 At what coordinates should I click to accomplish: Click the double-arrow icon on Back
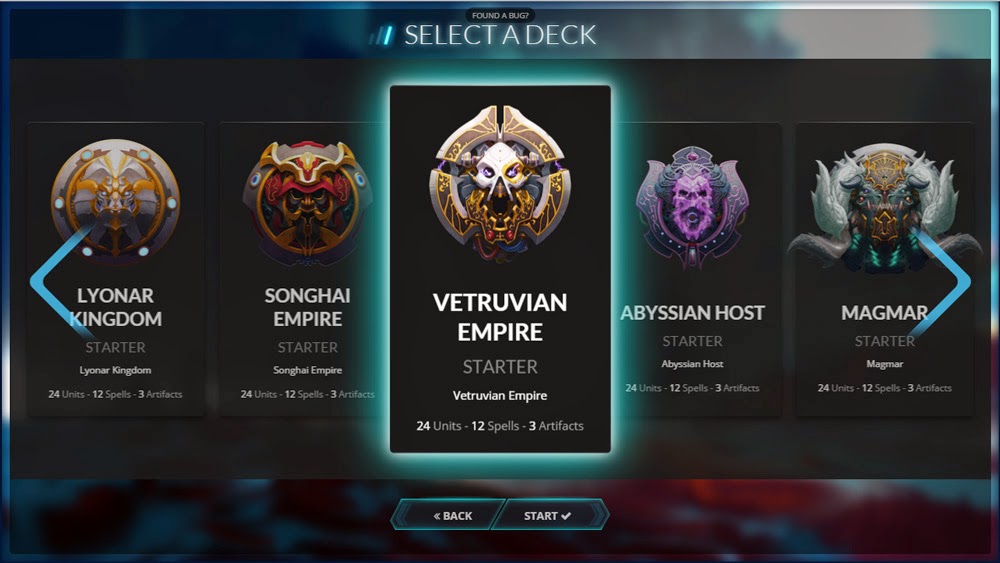point(437,516)
